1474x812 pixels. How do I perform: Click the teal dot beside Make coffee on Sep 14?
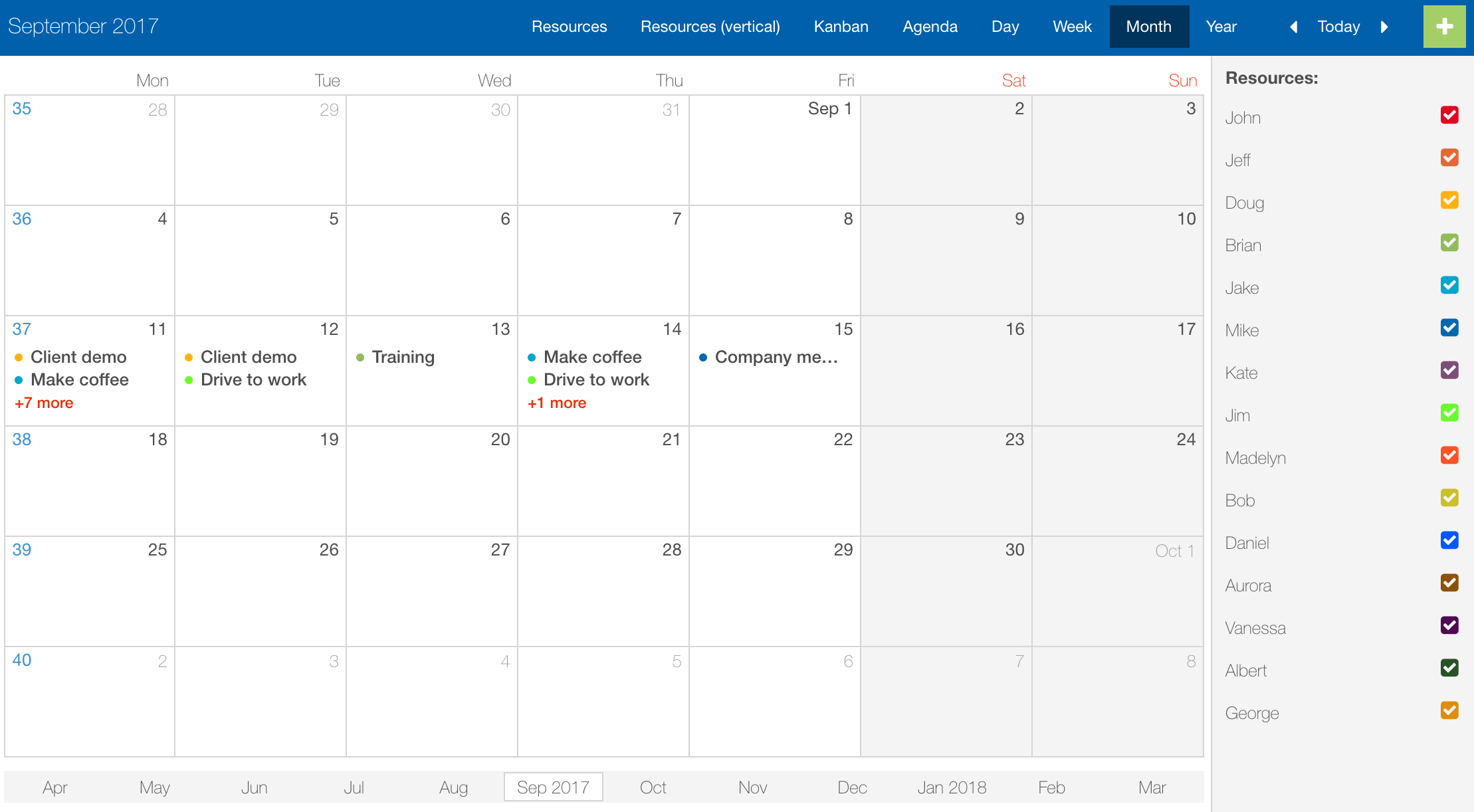pyautogui.click(x=532, y=357)
